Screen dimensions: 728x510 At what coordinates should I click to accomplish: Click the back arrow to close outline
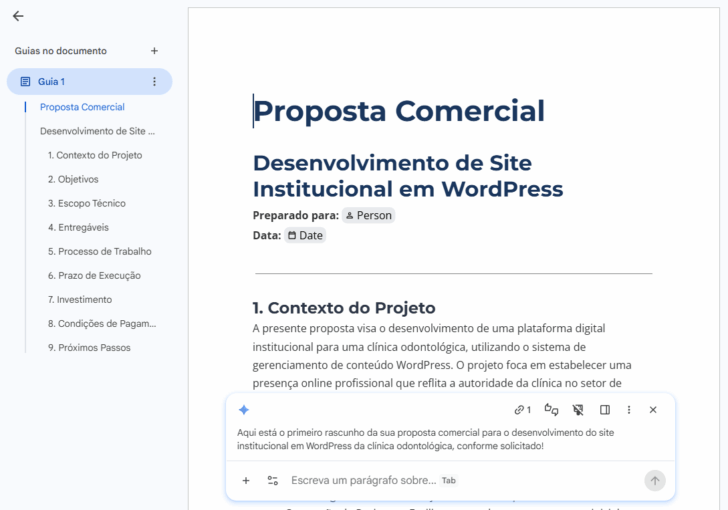[18, 16]
